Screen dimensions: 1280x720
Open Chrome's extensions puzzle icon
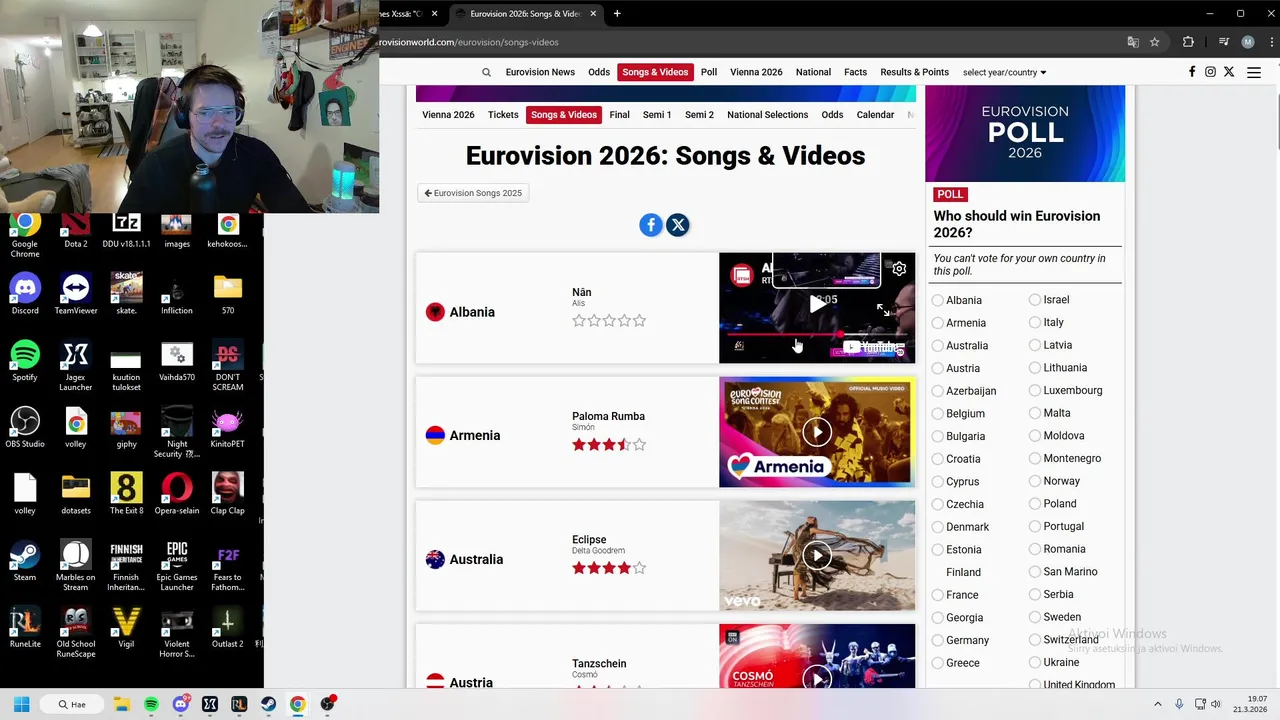[x=1188, y=42]
